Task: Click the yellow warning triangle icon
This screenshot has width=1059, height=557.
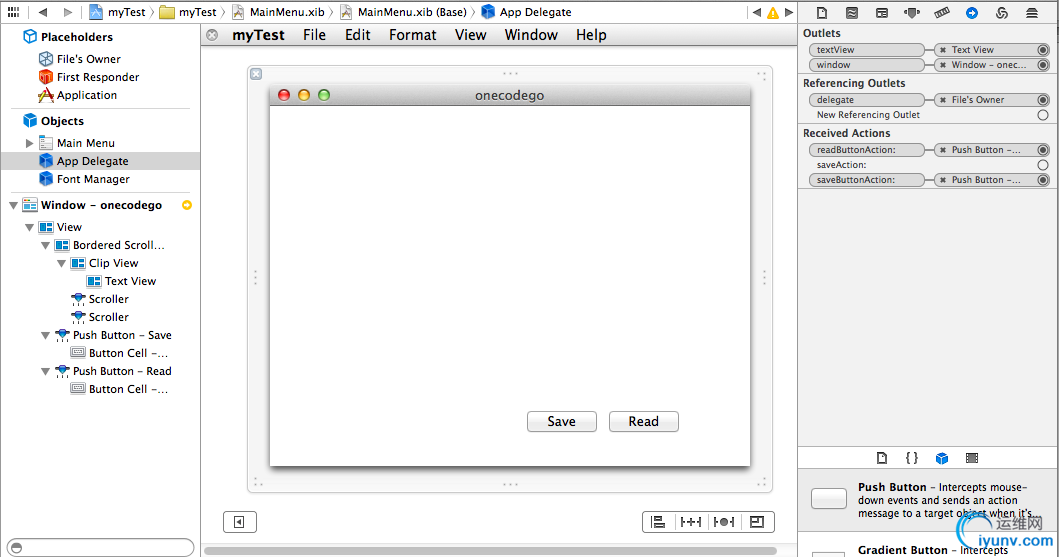Action: click(773, 13)
